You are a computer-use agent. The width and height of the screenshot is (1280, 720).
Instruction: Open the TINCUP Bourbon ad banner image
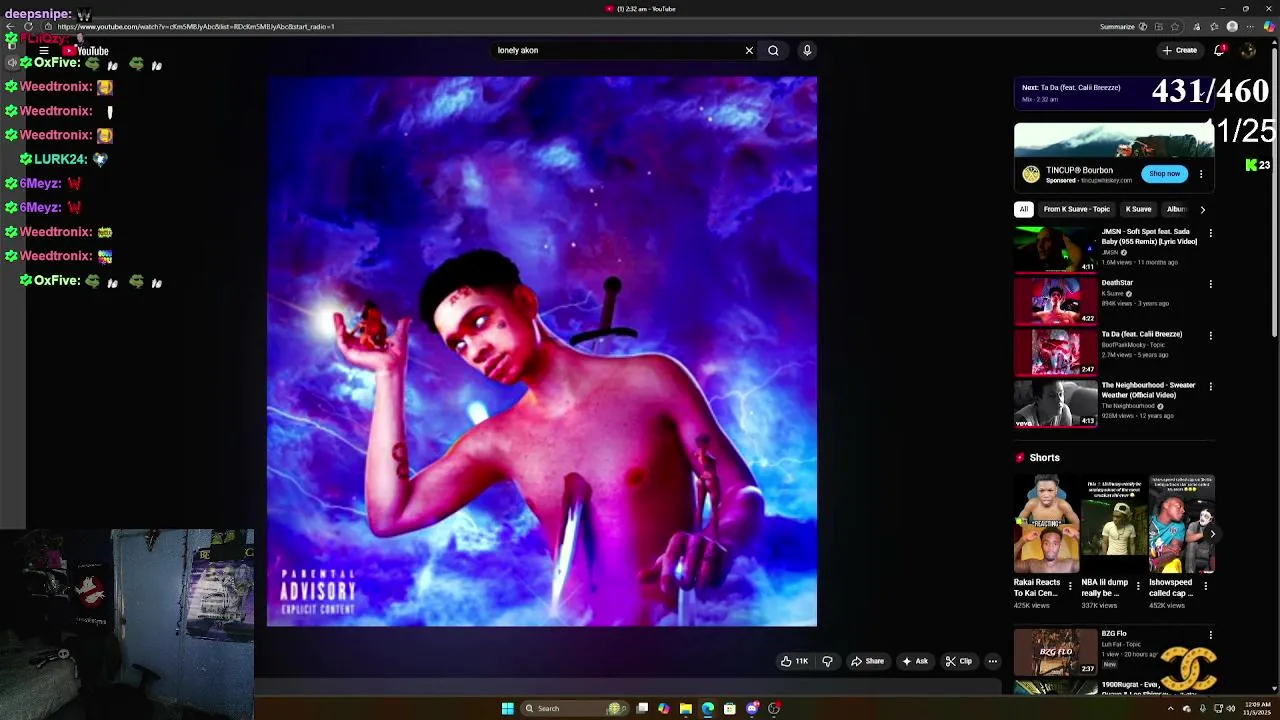(1114, 141)
